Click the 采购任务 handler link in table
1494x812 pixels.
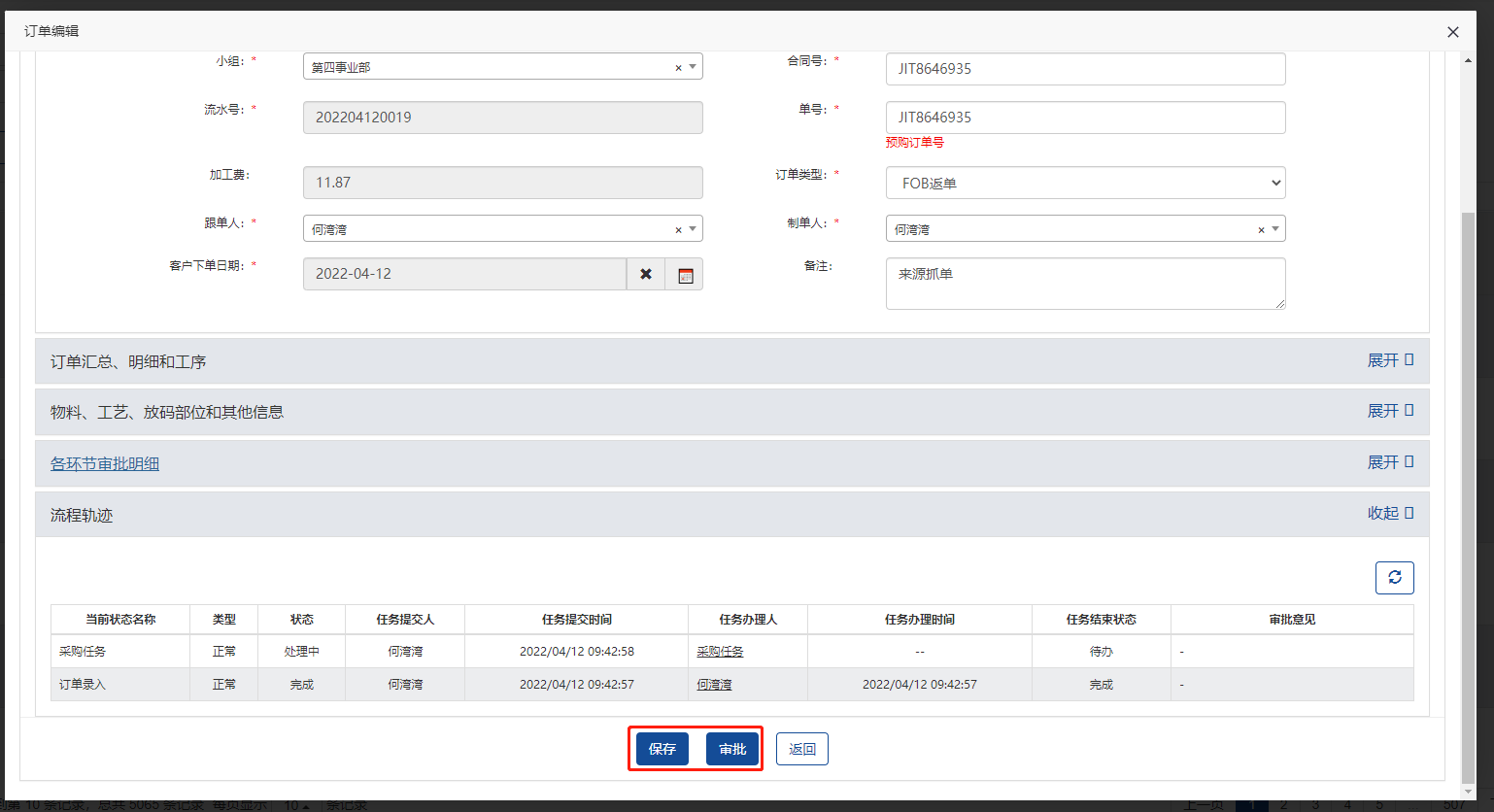pyautogui.click(x=720, y=652)
